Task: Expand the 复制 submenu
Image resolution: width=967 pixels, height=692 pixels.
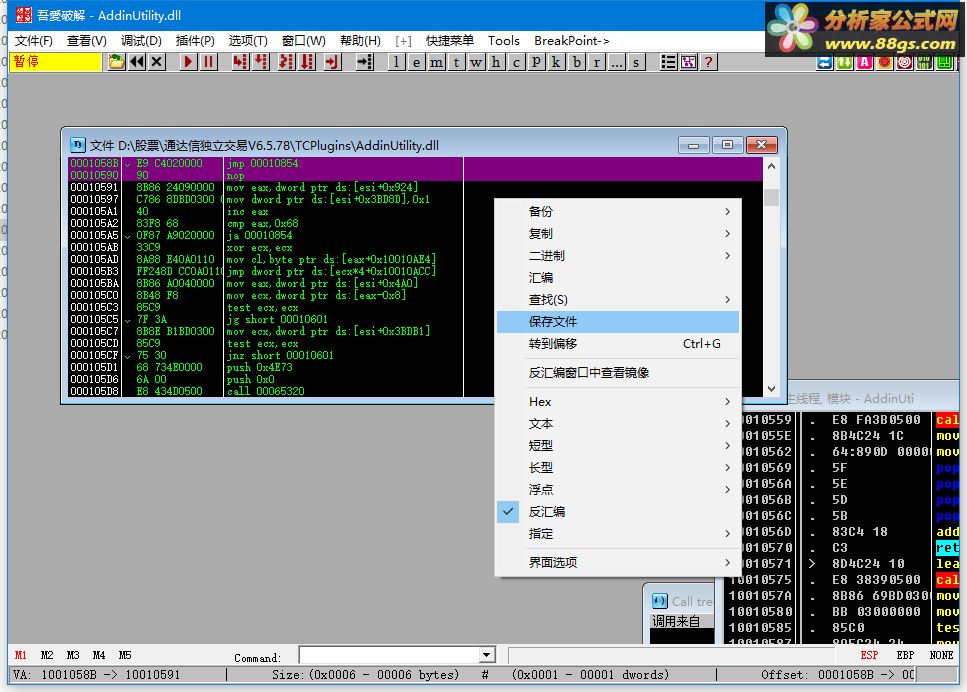Action: pos(617,234)
